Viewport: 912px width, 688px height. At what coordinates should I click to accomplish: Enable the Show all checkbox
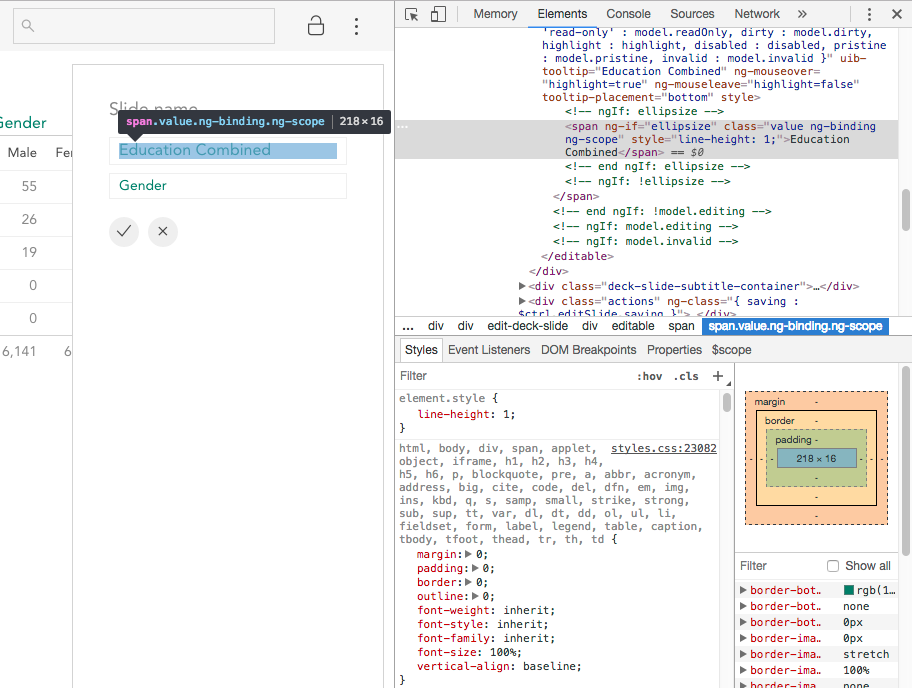(x=833, y=566)
